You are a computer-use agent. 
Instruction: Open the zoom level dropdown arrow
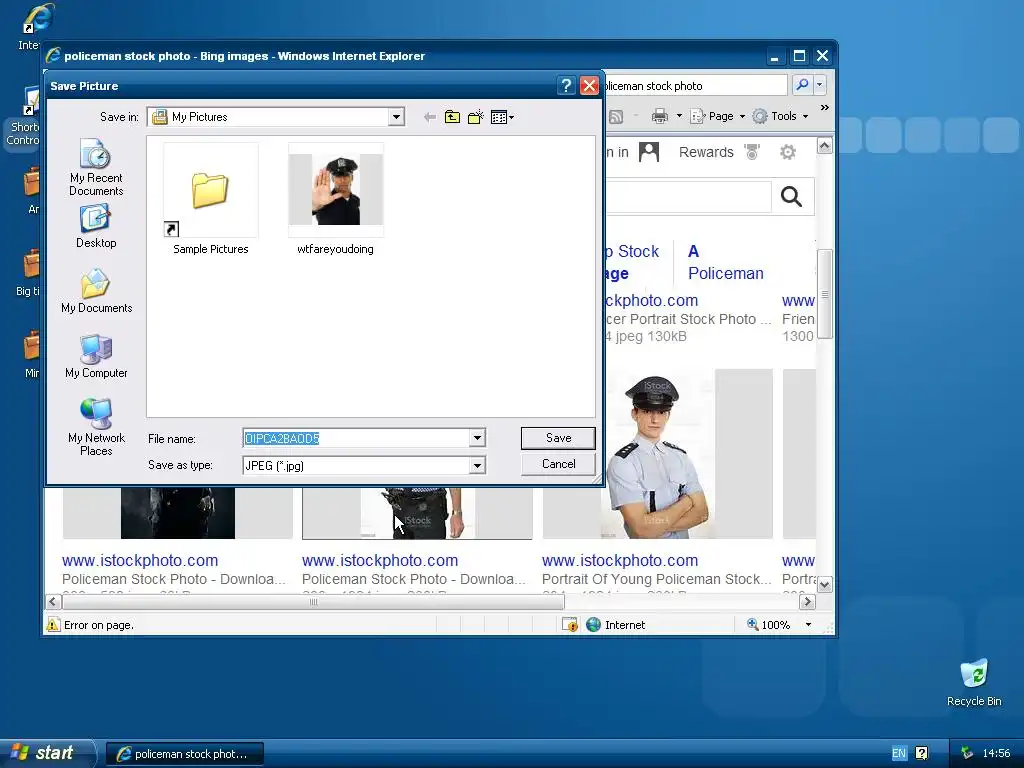click(x=808, y=625)
